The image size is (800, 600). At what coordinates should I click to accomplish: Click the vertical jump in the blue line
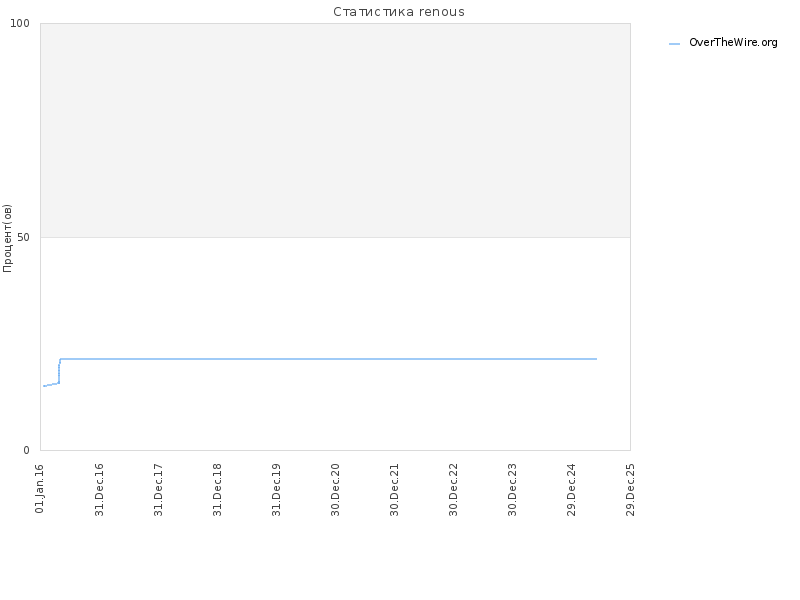(x=59, y=371)
